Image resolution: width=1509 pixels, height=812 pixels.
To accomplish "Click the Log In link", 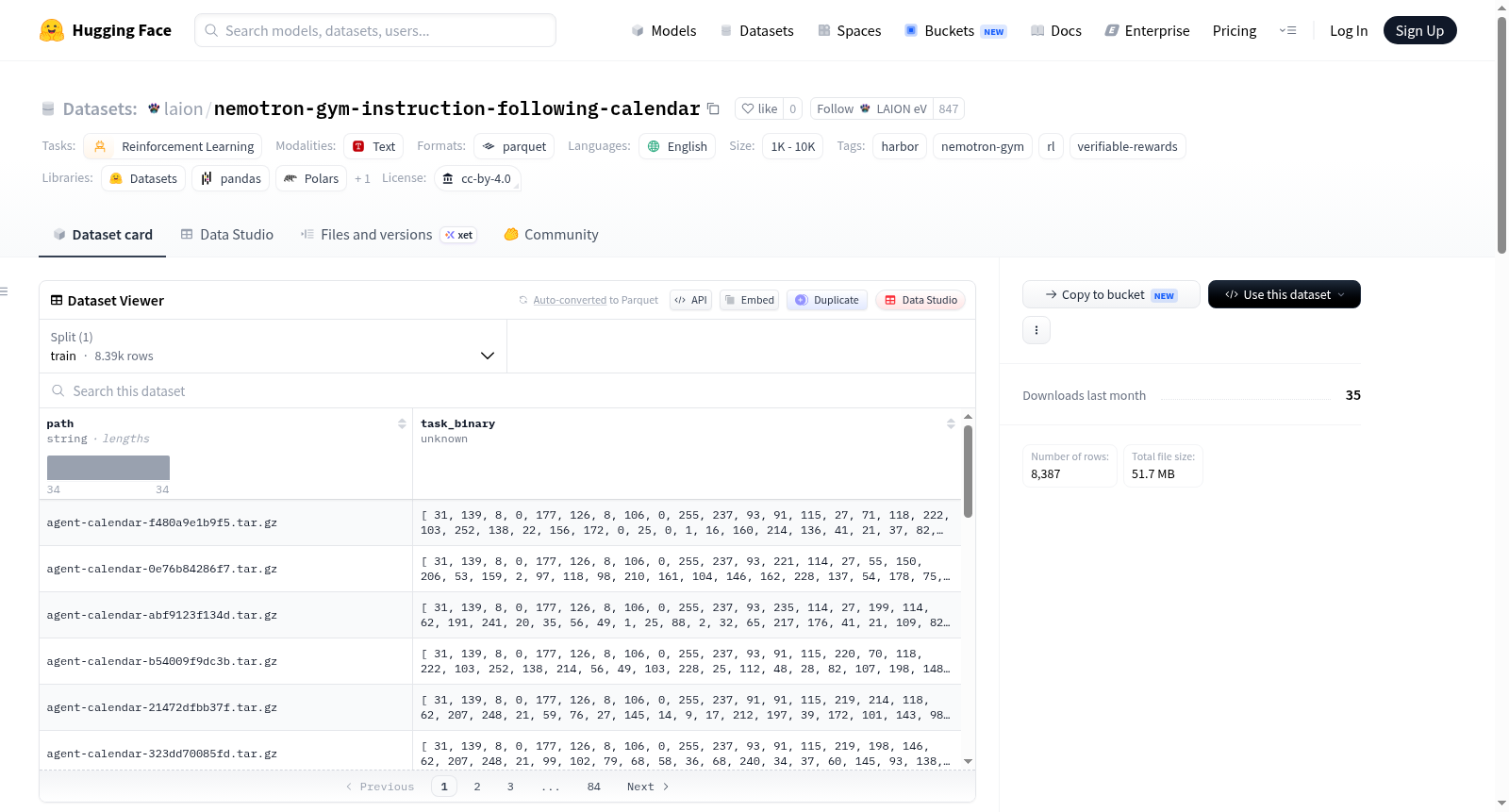I will pos(1349,31).
